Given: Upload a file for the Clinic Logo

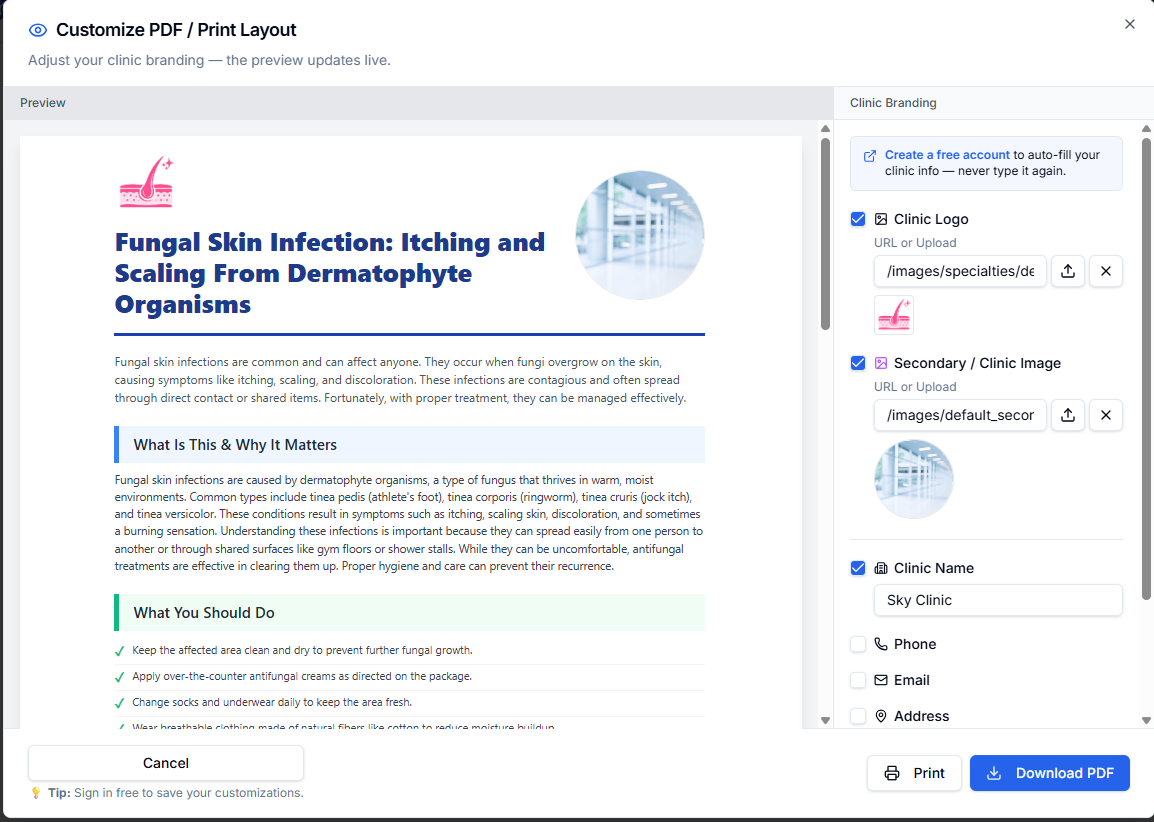Looking at the screenshot, I should click(x=1068, y=272).
